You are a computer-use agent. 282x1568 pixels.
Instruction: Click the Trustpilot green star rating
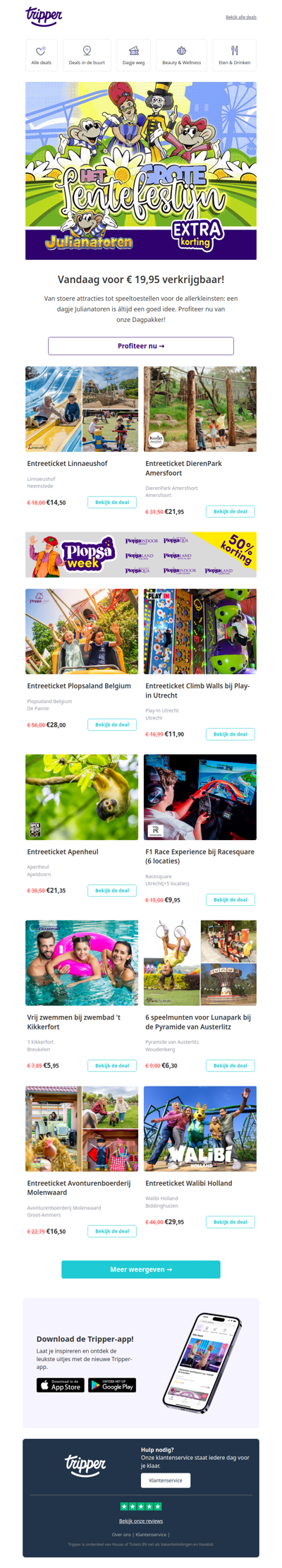(x=141, y=1507)
